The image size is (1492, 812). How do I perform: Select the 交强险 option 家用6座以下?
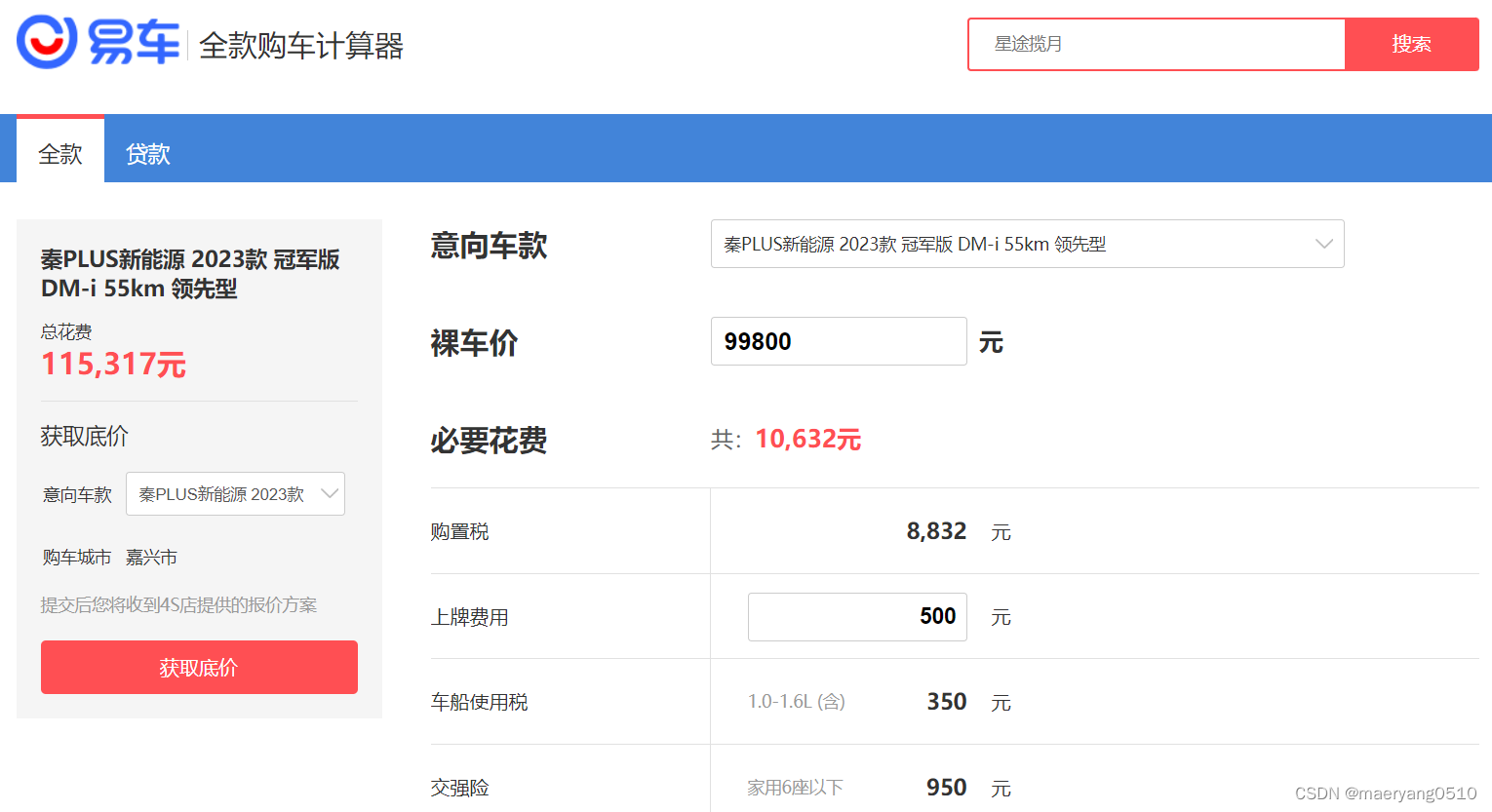tap(795, 788)
